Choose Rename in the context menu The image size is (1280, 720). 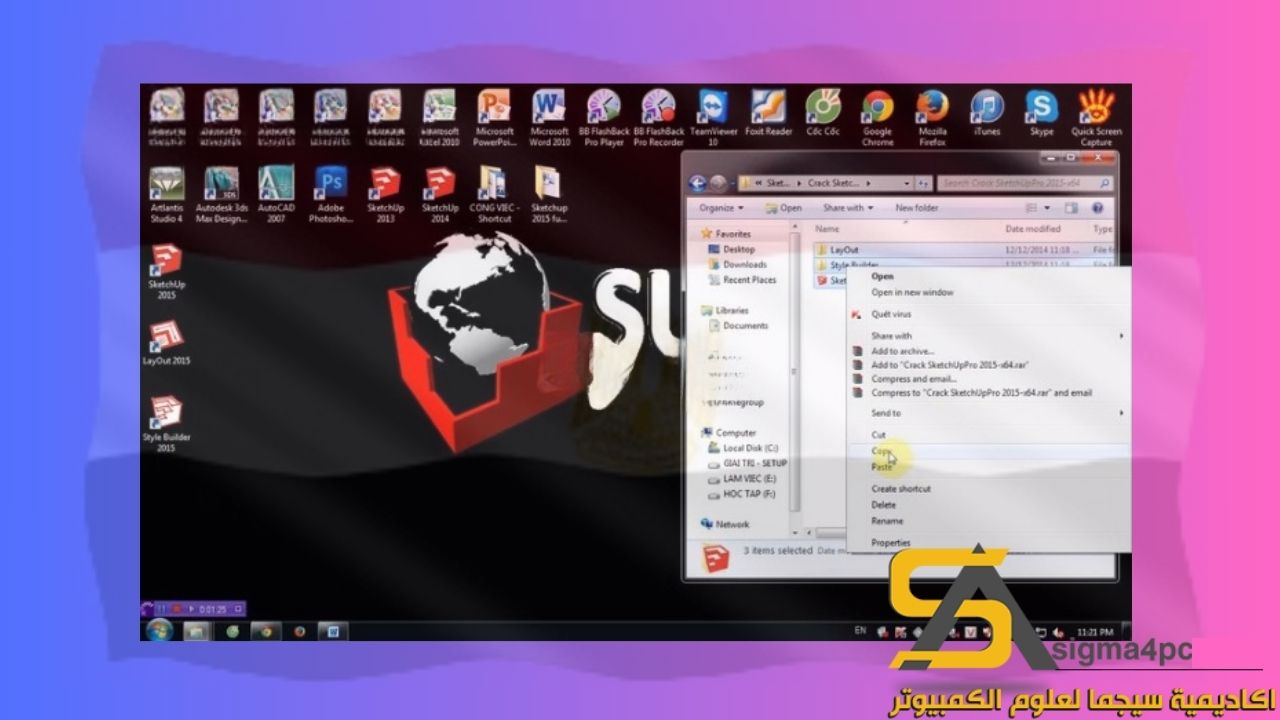pyautogui.click(x=886, y=521)
